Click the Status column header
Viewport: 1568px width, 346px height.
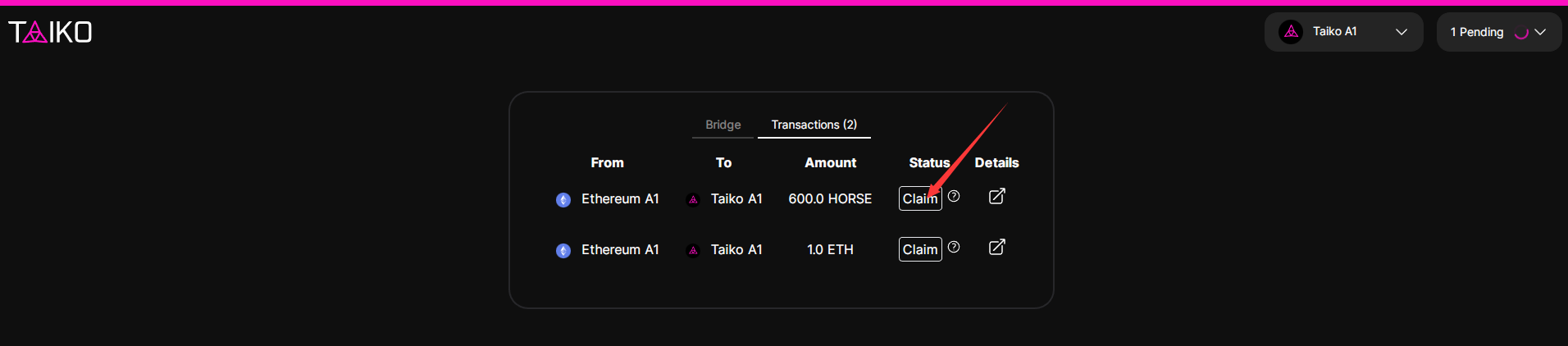[929, 162]
